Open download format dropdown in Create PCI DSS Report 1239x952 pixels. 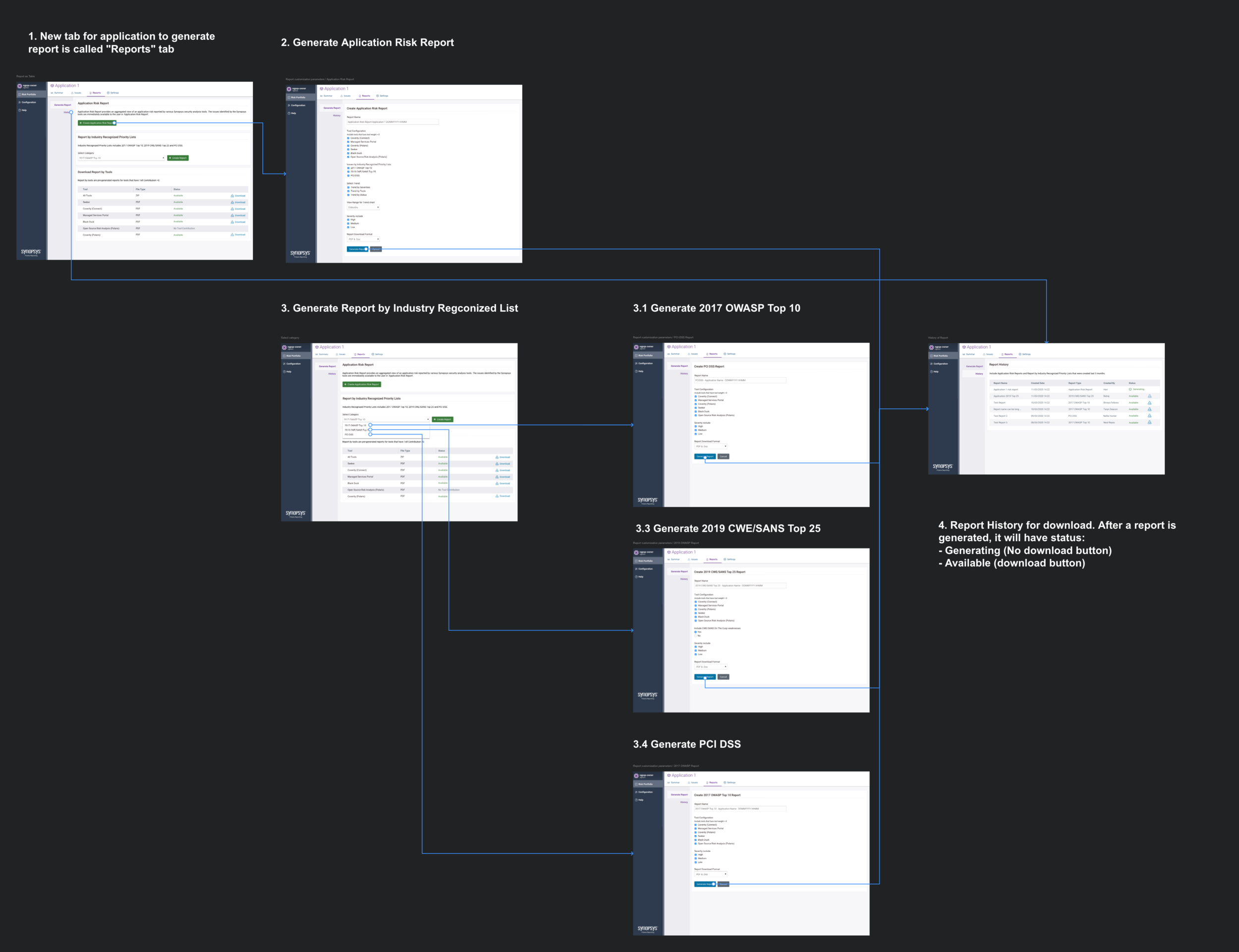click(x=710, y=447)
